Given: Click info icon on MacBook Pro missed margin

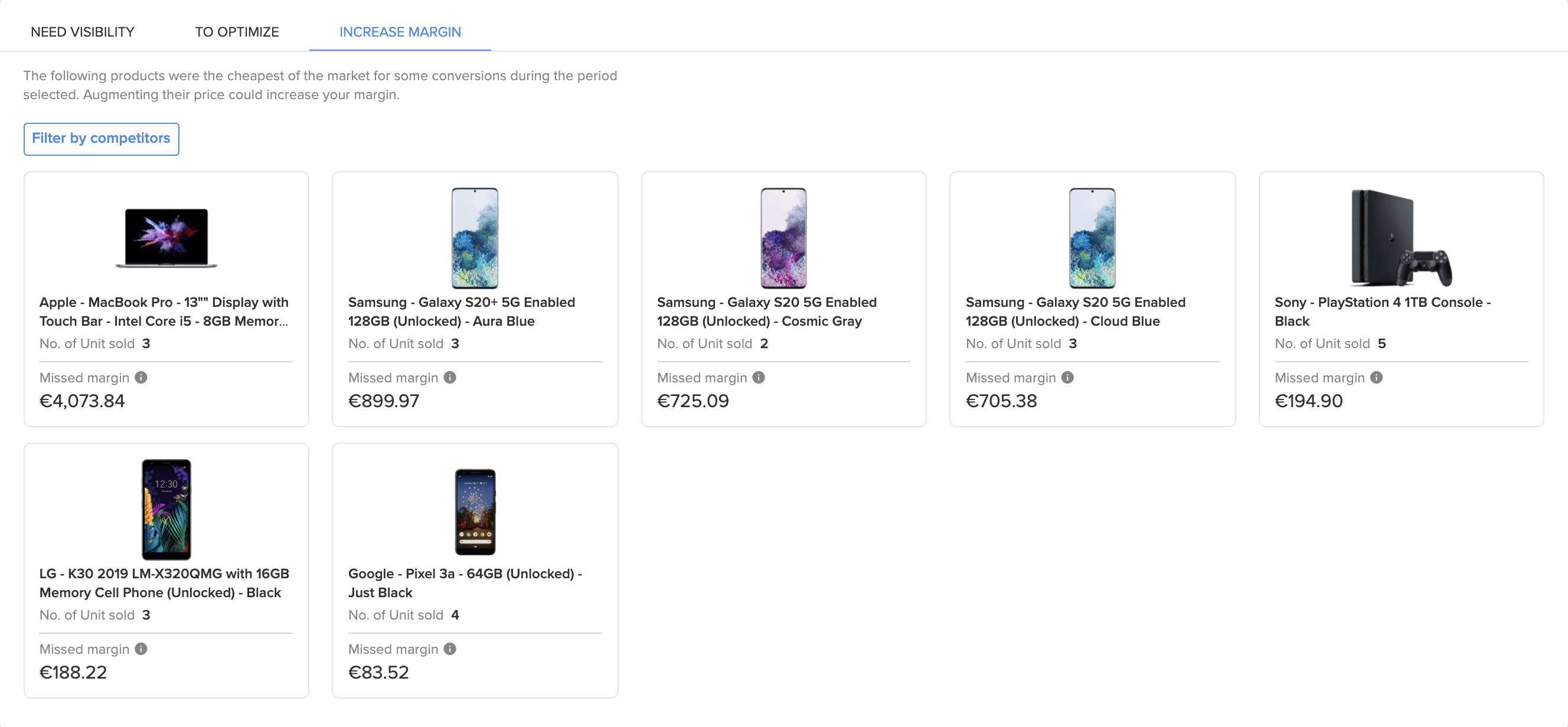Looking at the screenshot, I should click(x=141, y=377).
